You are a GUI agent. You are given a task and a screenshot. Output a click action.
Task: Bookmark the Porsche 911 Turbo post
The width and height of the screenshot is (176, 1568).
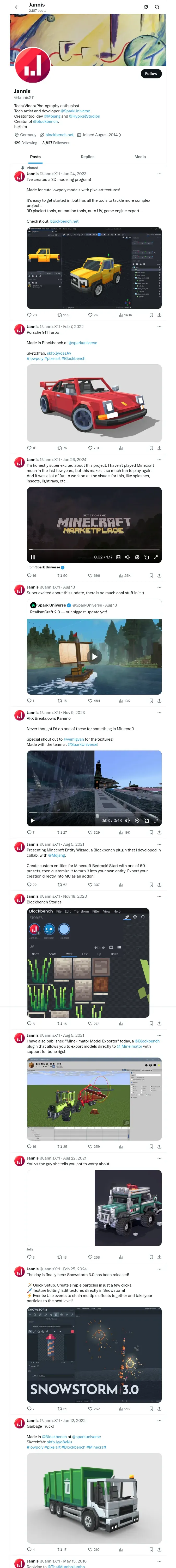[x=151, y=448]
